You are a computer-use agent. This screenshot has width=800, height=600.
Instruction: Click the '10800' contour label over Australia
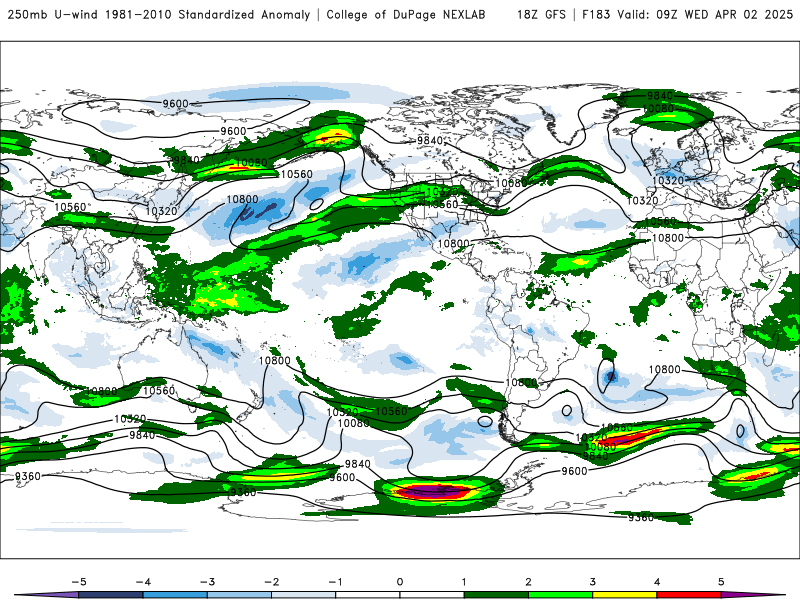point(101,391)
